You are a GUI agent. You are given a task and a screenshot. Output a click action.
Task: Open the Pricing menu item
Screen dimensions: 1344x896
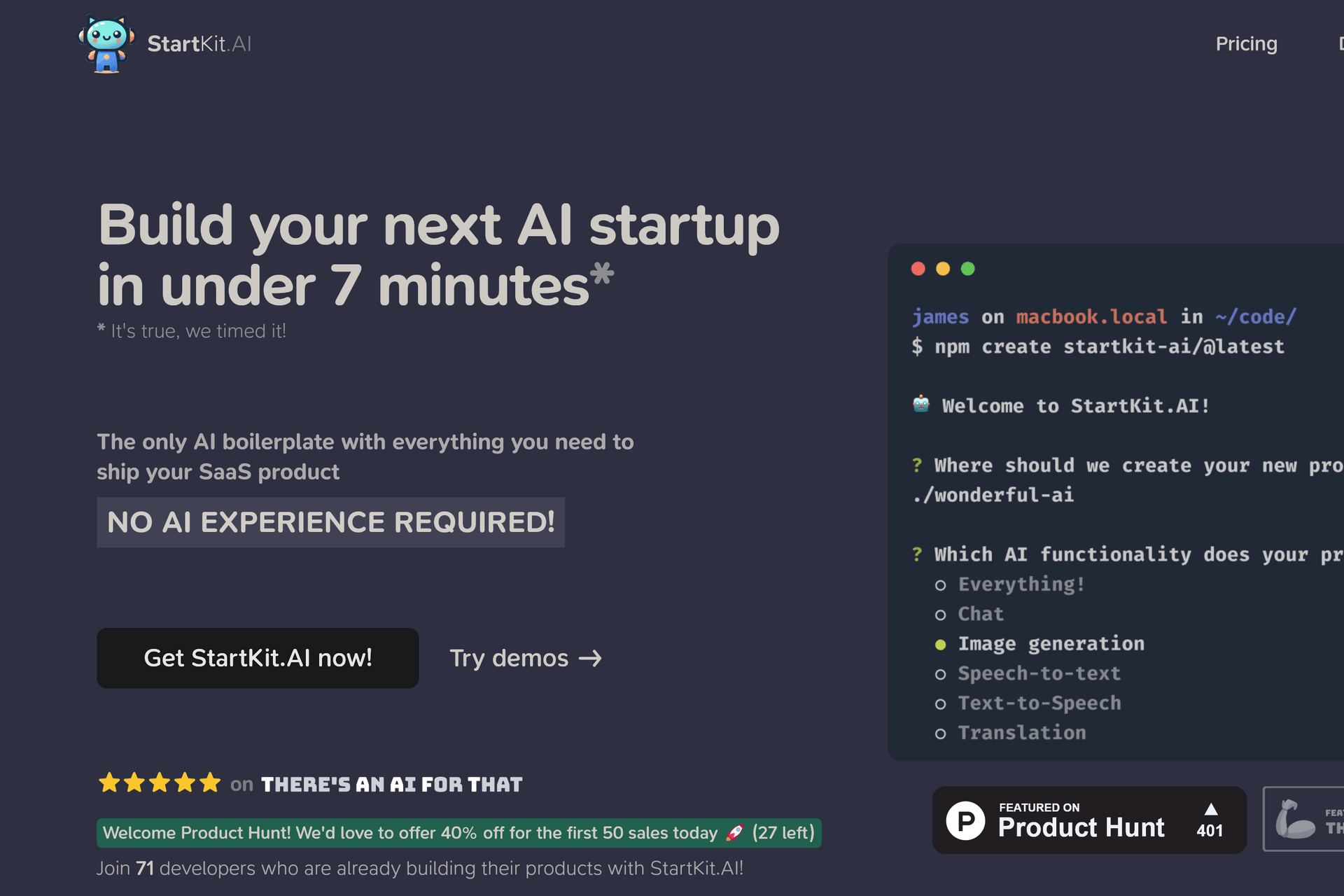pyautogui.click(x=1246, y=44)
